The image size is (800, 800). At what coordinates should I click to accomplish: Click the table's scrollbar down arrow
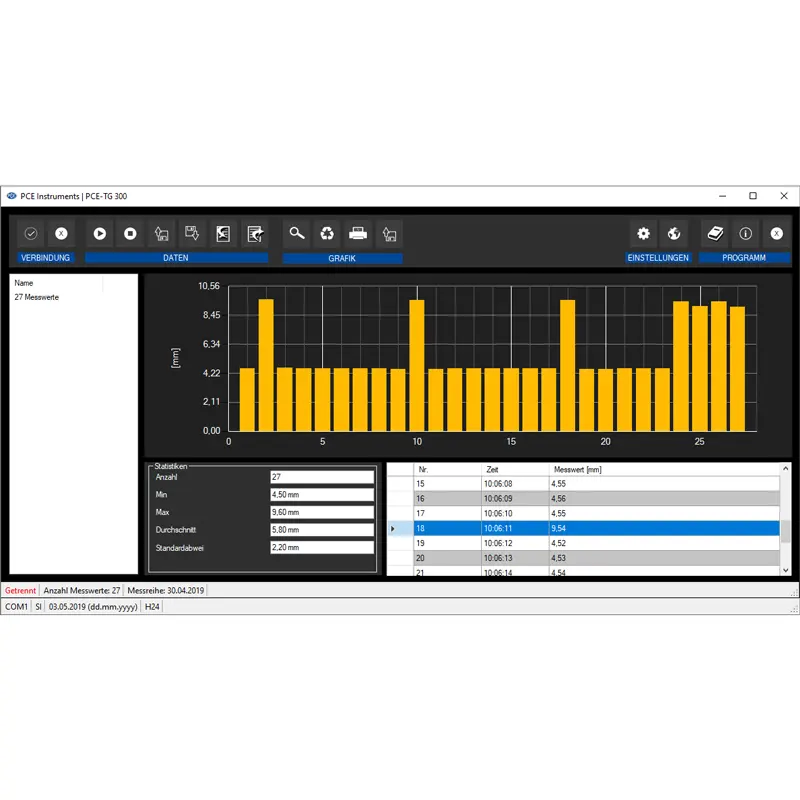(785, 569)
